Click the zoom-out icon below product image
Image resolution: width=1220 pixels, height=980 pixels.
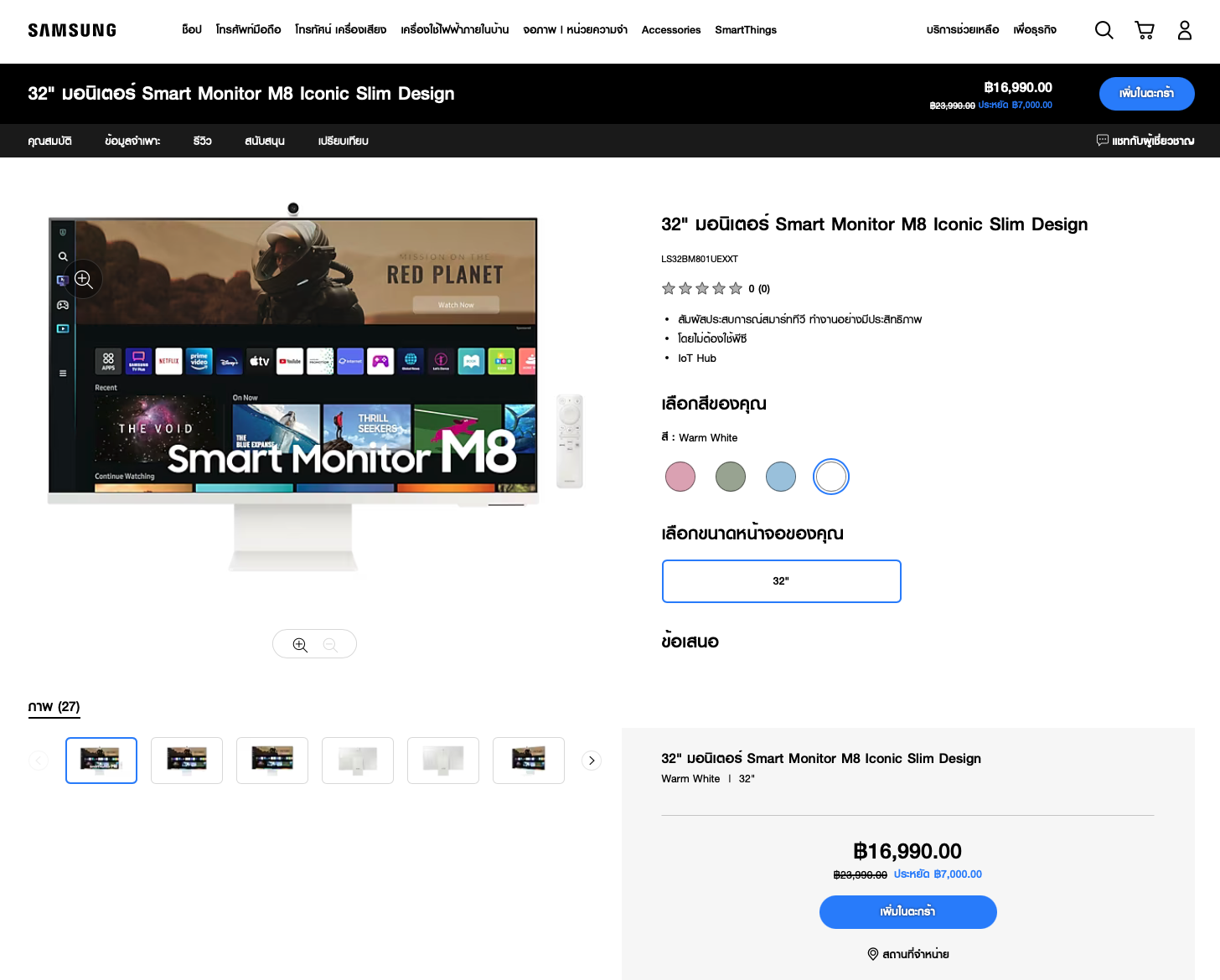[330, 644]
